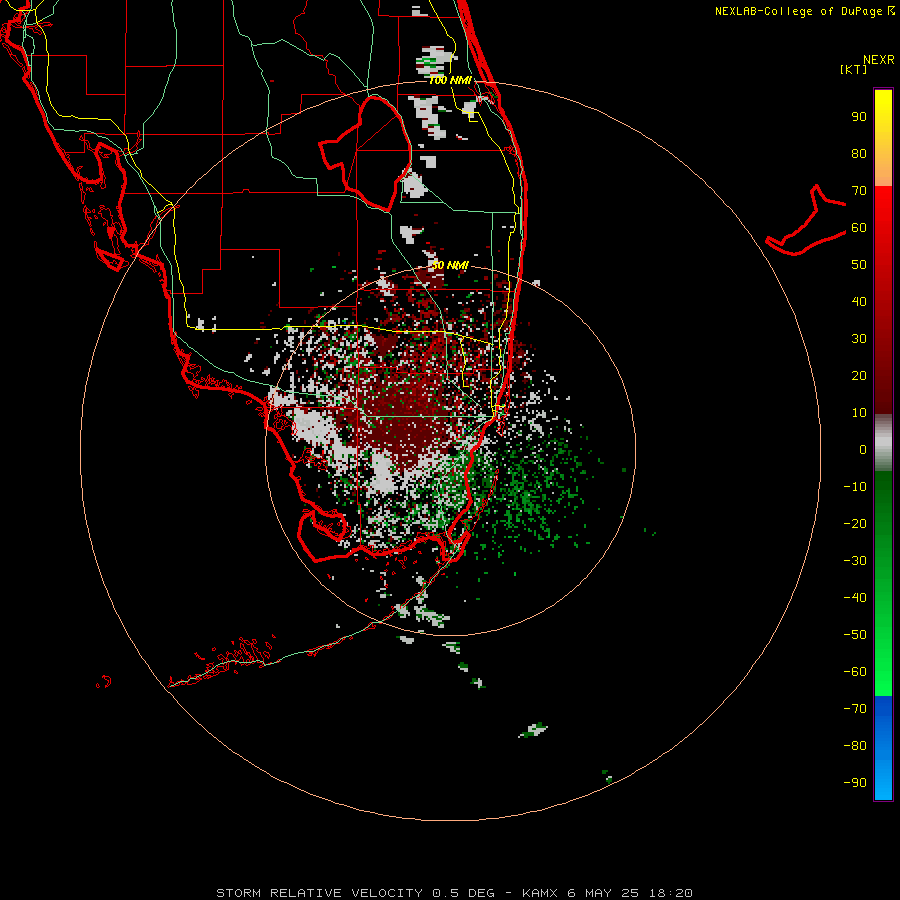Select the -80 value on the velocity scale
Image resolution: width=900 pixels, height=900 pixels.
(x=855, y=746)
